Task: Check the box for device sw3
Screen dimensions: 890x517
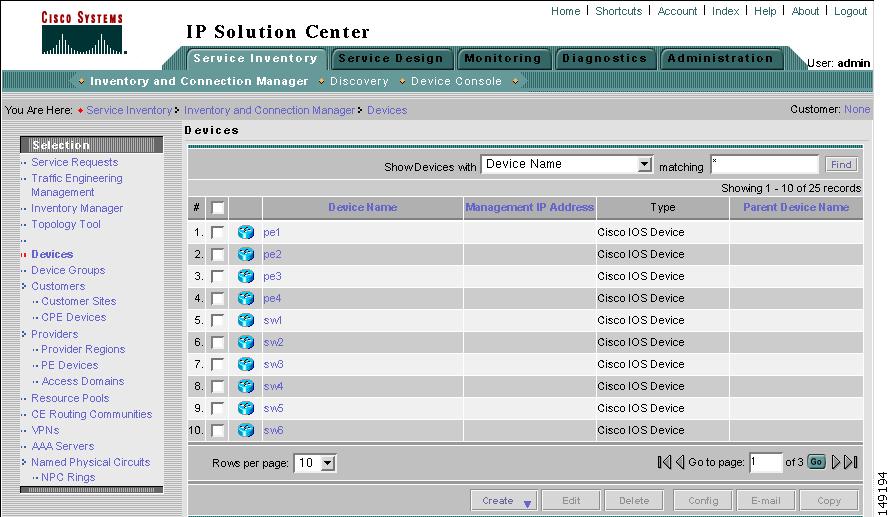Action: (217, 364)
